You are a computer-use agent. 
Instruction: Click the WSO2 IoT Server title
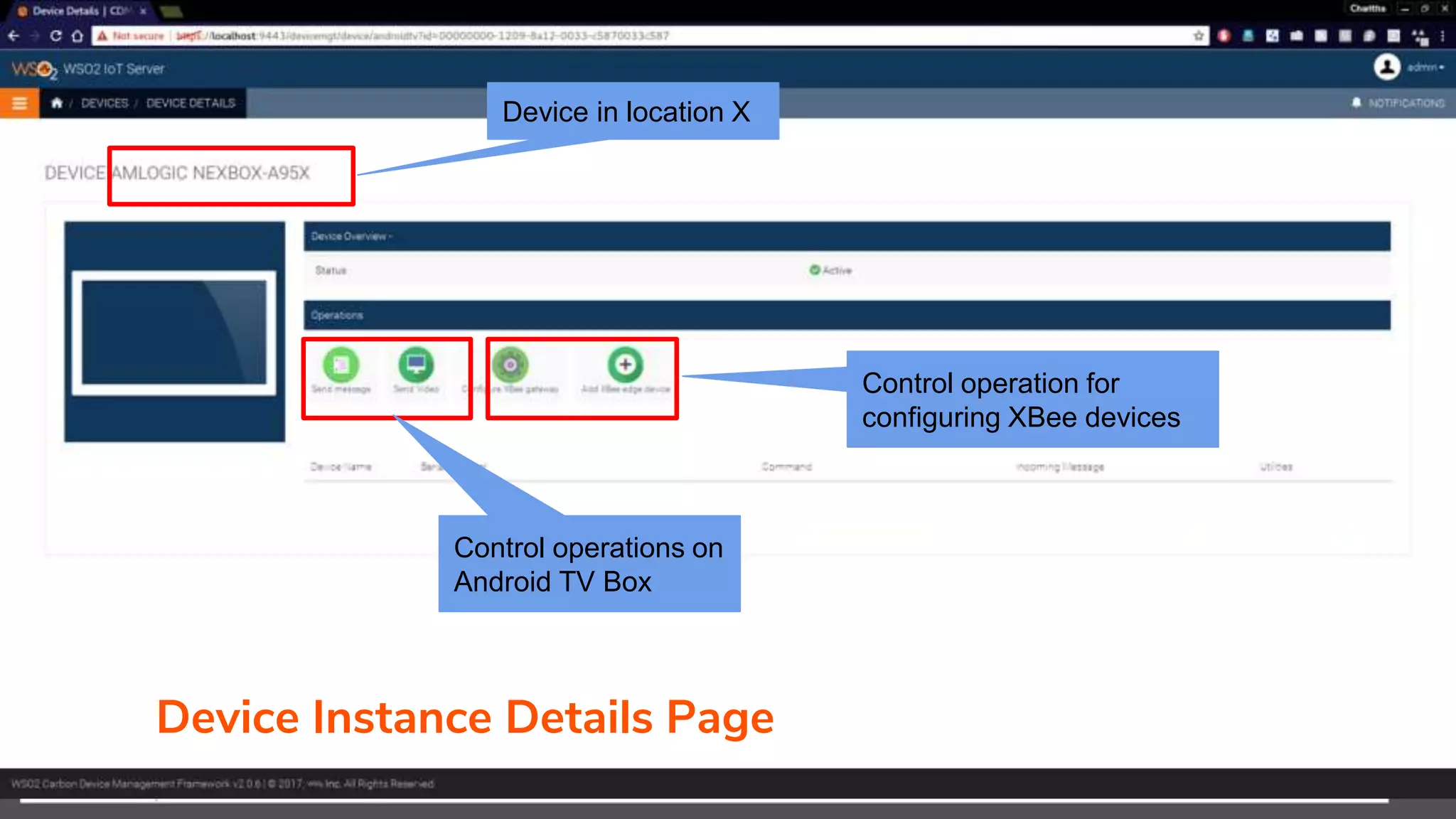click(x=114, y=69)
